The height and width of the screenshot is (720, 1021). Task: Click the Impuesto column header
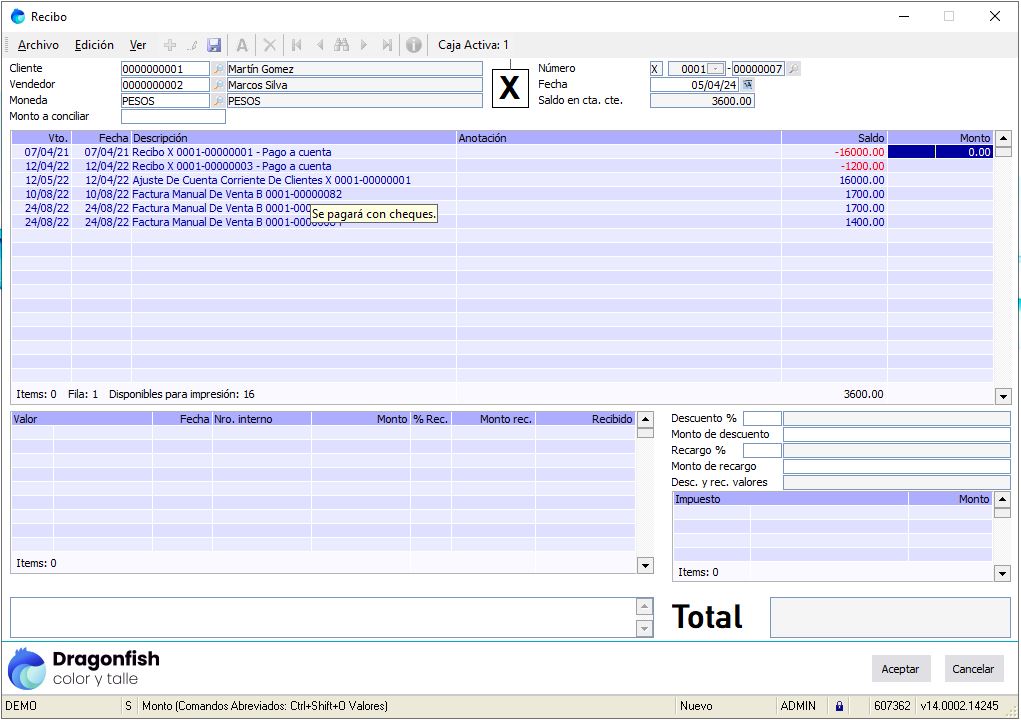click(790, 499)
